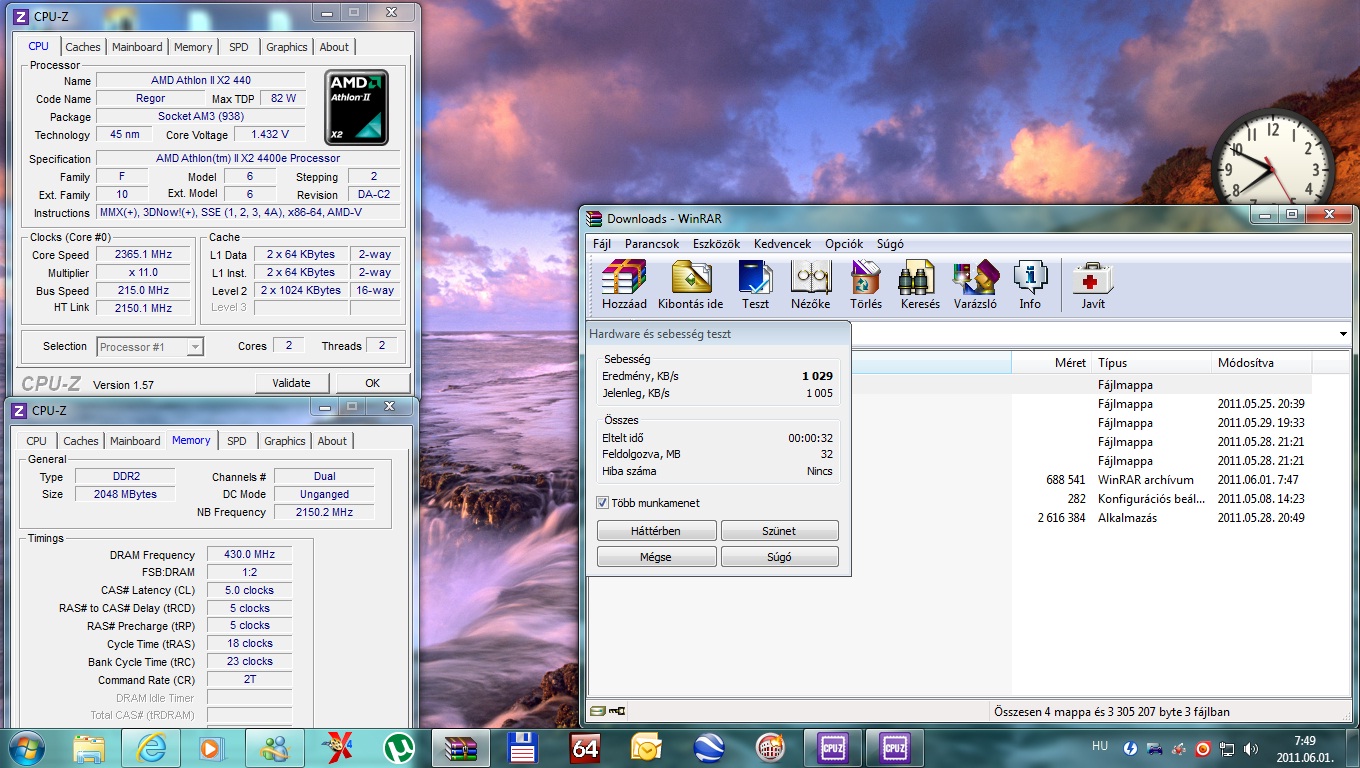Image resolution: width=1360 pixels, height=768 pixels.
Task: Click the Törlés delete icon
Action: point(866,285)
